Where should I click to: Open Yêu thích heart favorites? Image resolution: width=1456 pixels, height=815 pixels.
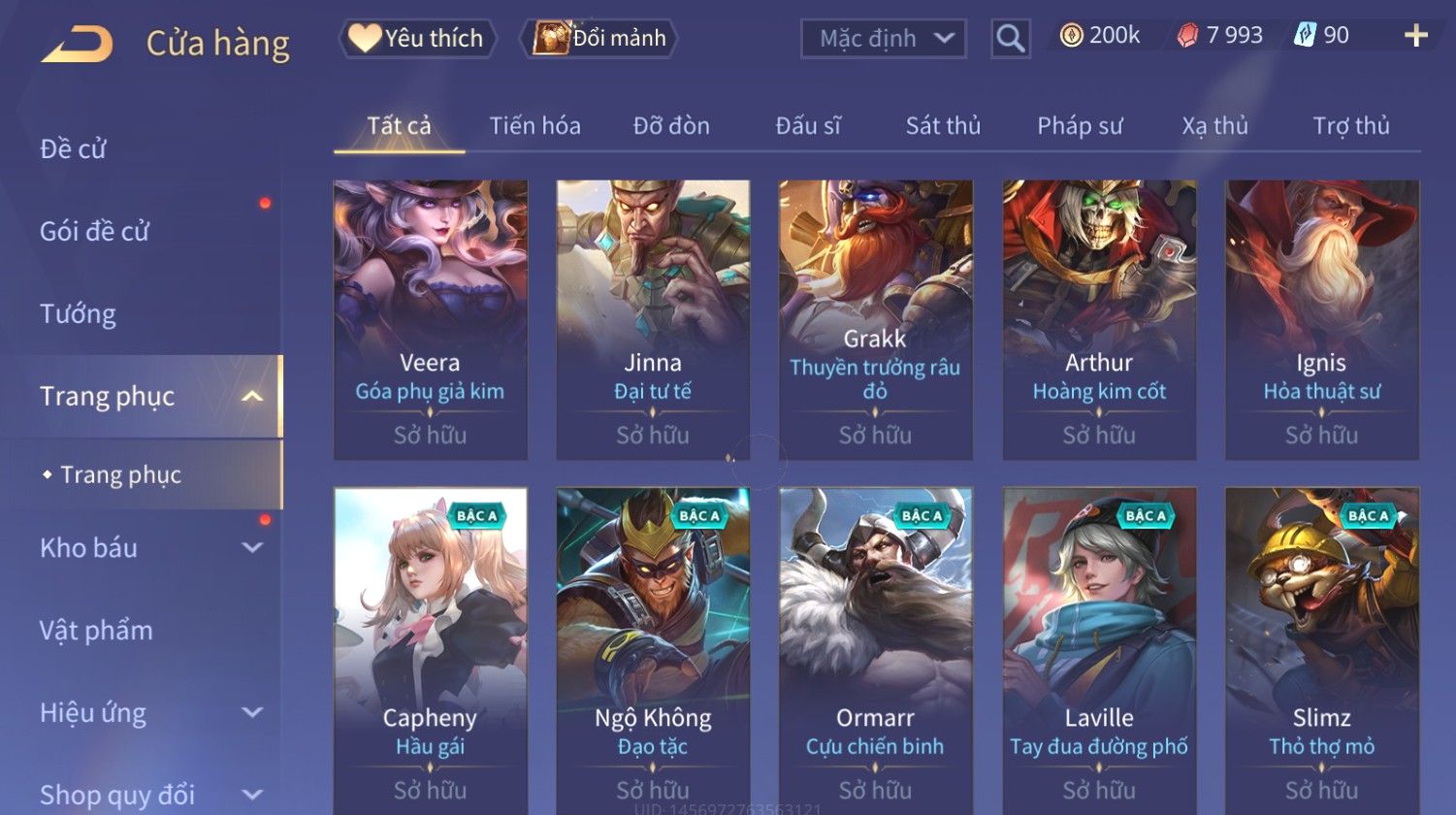417,39
